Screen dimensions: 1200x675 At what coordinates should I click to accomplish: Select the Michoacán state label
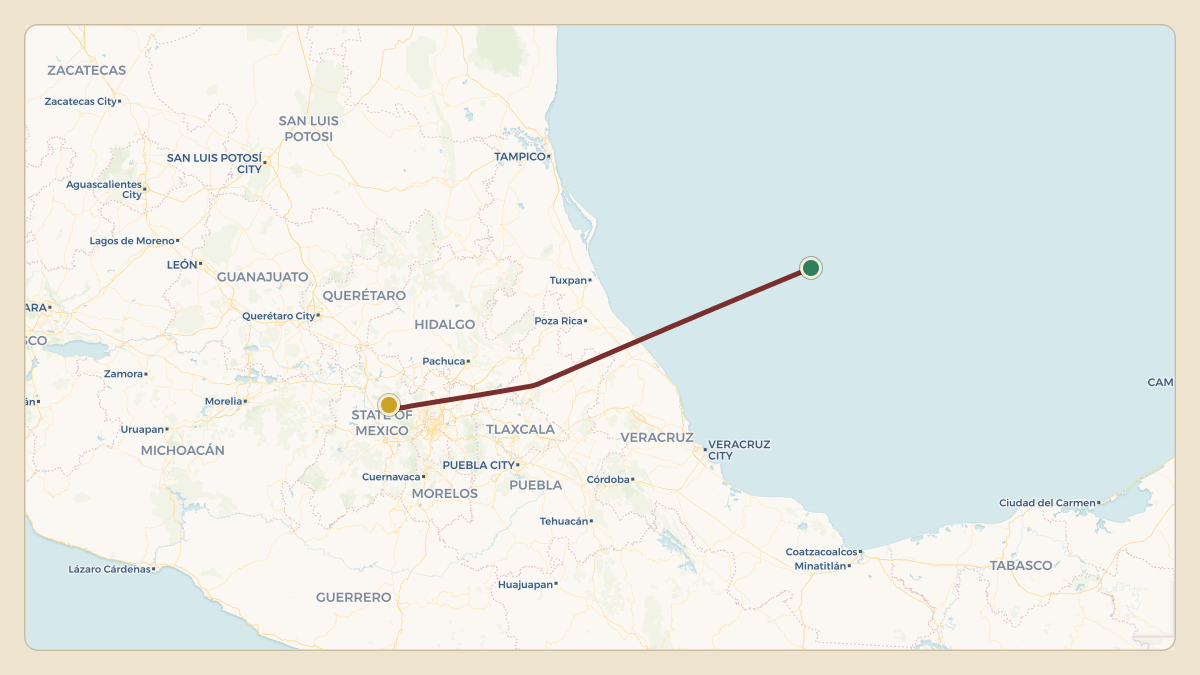click(183, 451)
